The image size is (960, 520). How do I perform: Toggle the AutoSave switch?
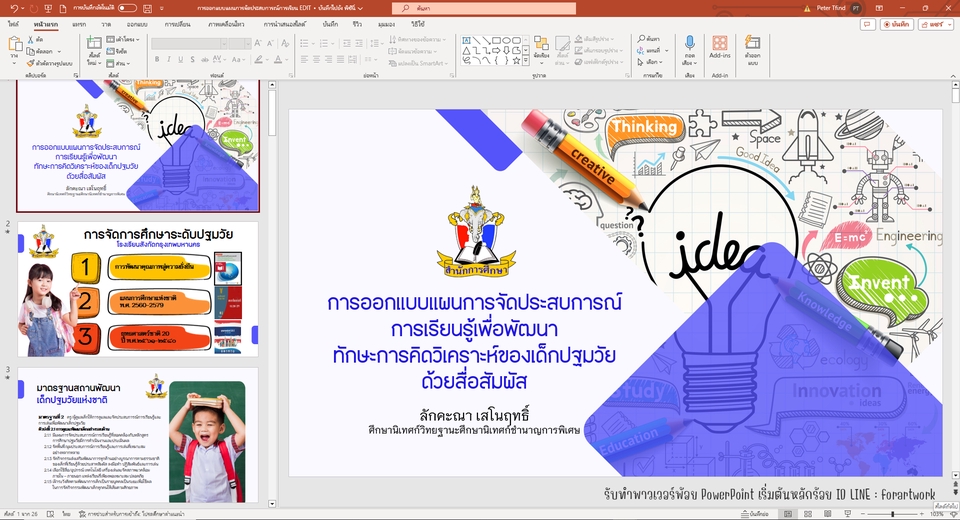(127, 9)
